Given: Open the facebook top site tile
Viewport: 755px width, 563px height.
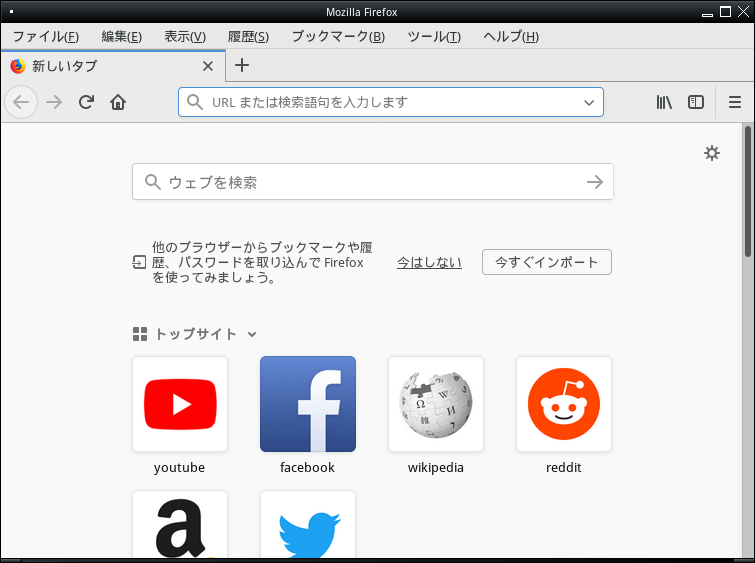Looking at the screenshot, I should pyautogui.click(x=308, y=404).
